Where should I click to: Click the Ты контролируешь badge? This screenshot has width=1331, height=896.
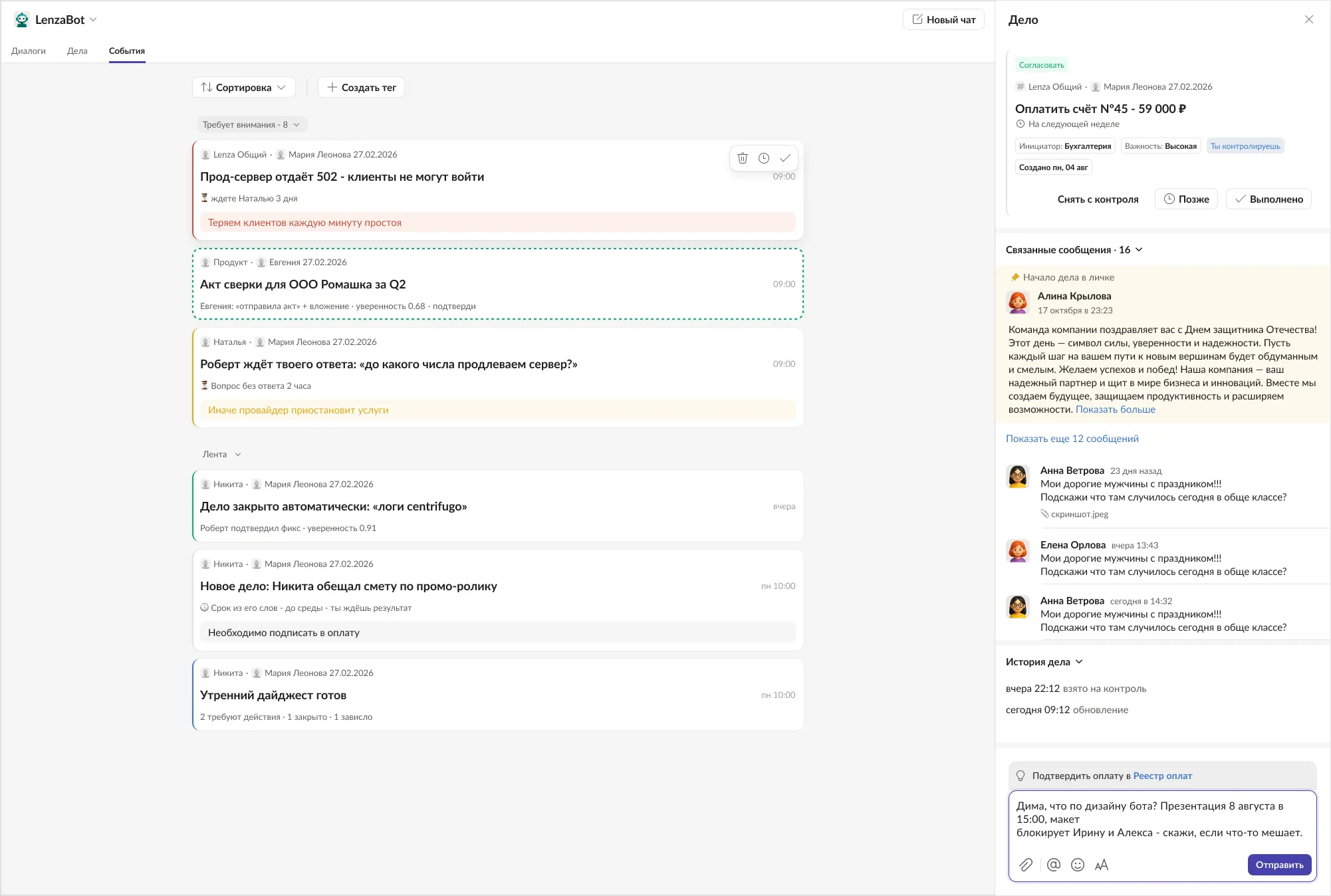(x=1245, y=146)
